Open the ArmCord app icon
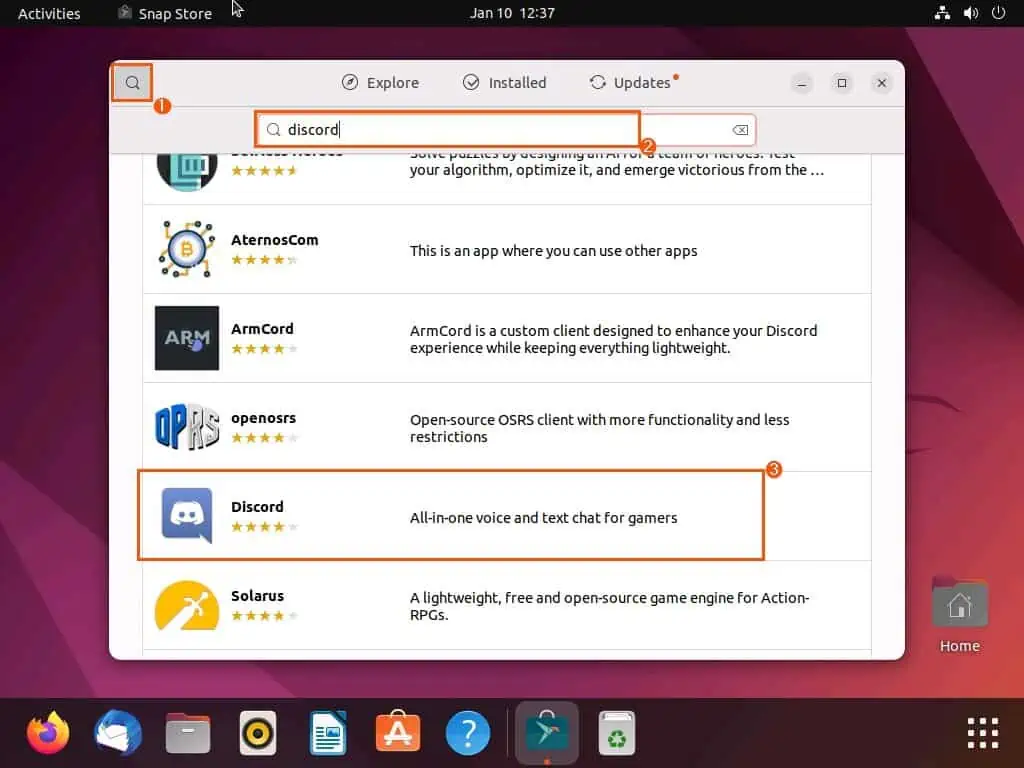This screenshot has height=768, width=1024. pos(187,338)
